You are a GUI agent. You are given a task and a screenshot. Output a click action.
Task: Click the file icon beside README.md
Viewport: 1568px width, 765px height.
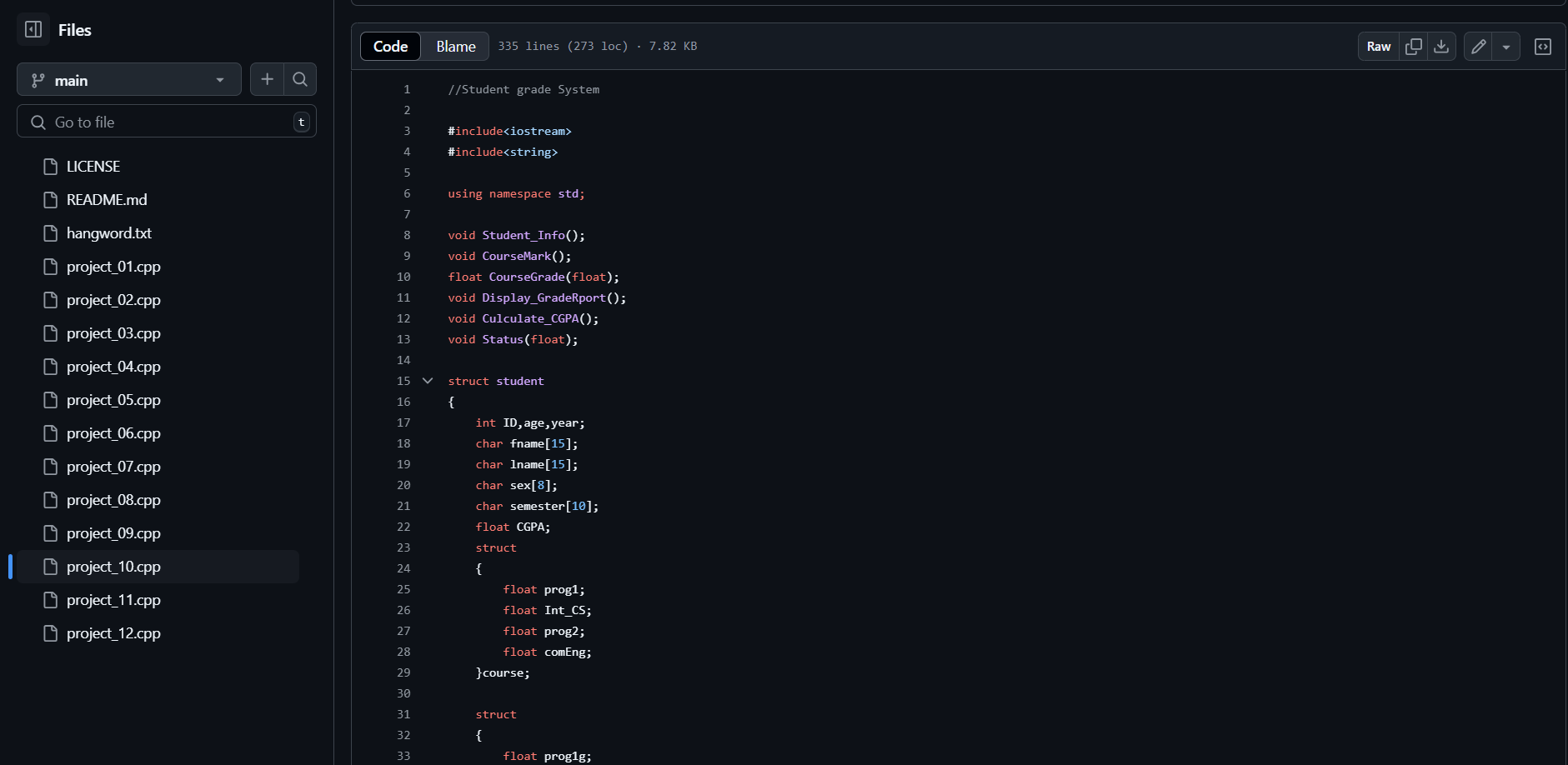click(x=50, y=200)
